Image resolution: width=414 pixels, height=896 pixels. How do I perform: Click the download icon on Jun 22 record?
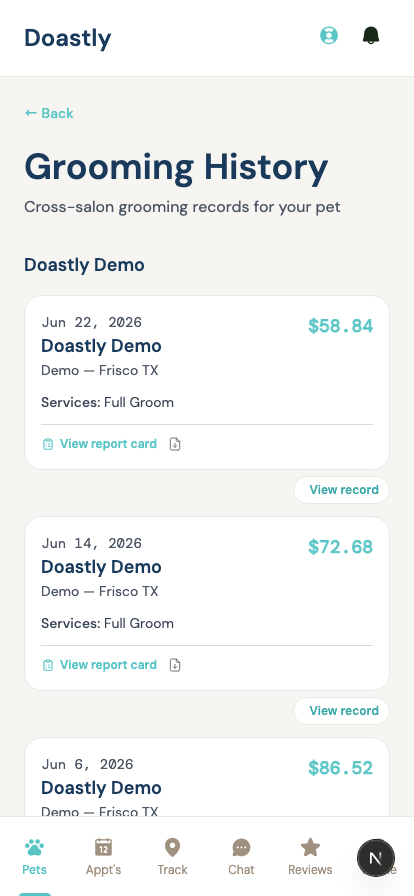175,444
